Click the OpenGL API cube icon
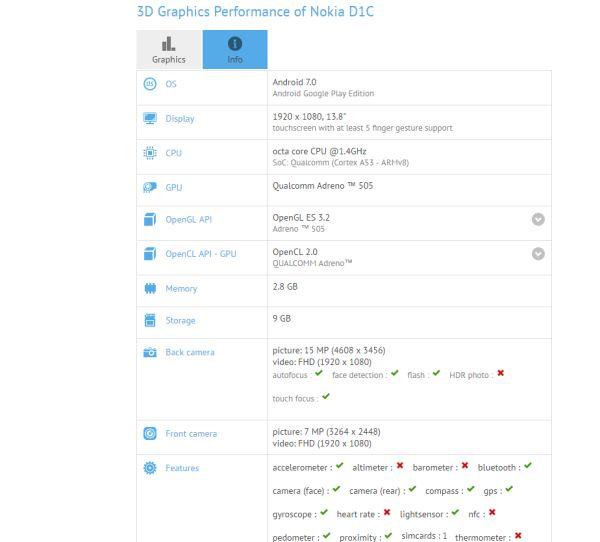600x542 pixels. (x=150, y=220)
